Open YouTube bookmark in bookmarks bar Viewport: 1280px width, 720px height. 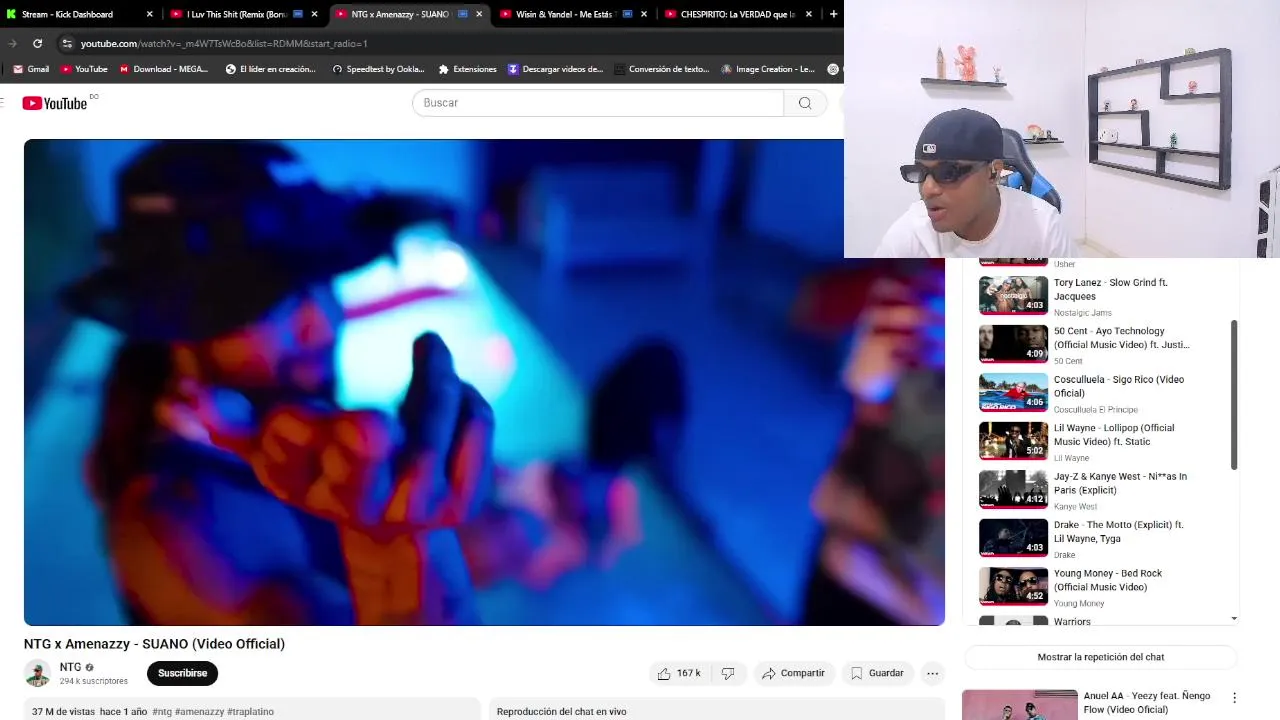coord(84,69)
